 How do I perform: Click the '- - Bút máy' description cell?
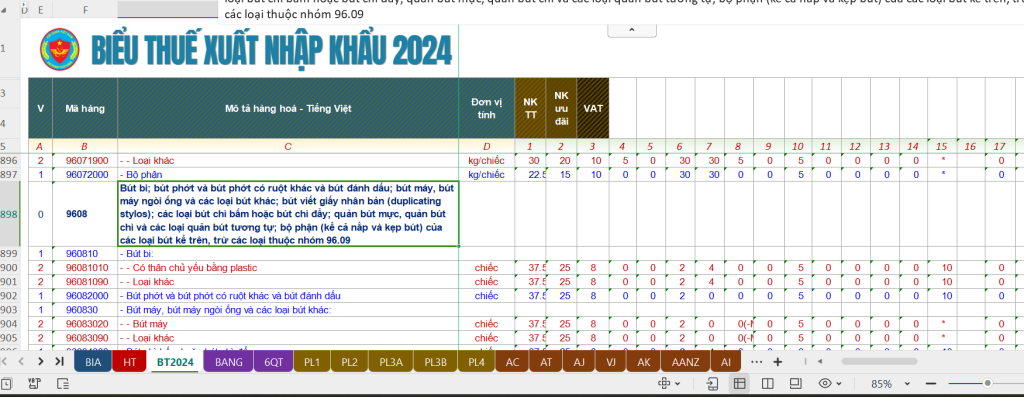pos(288,324)
